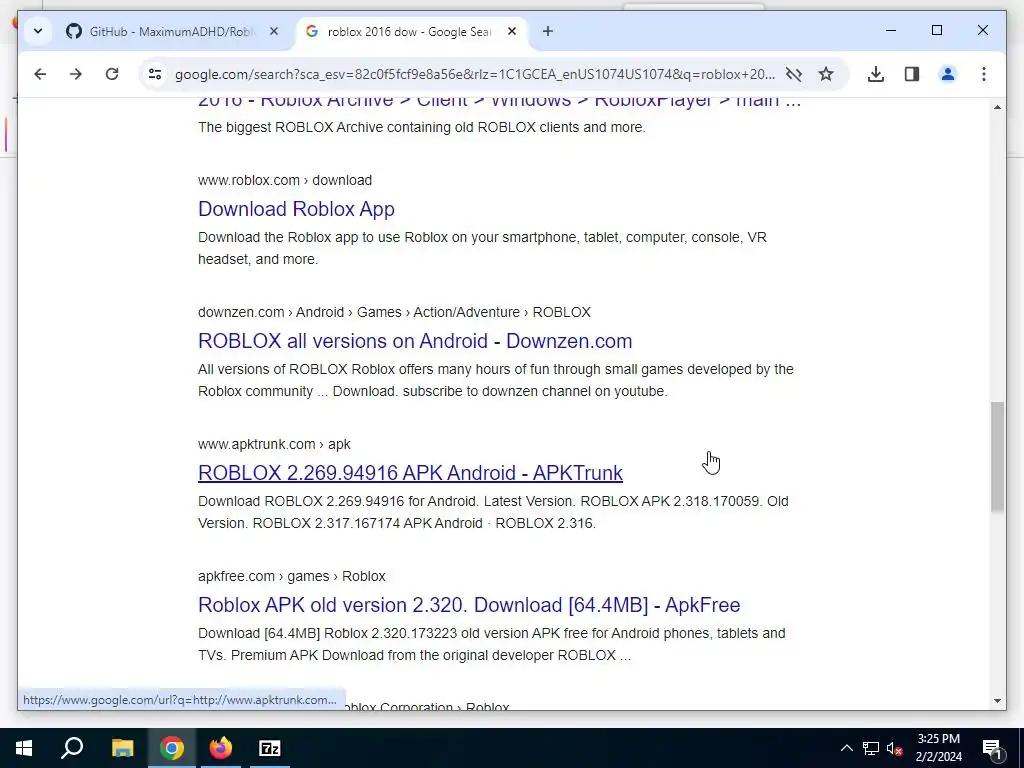
Task: Click www.apktrunk.com › apk breadcrumb
Action: click(274, 444)
